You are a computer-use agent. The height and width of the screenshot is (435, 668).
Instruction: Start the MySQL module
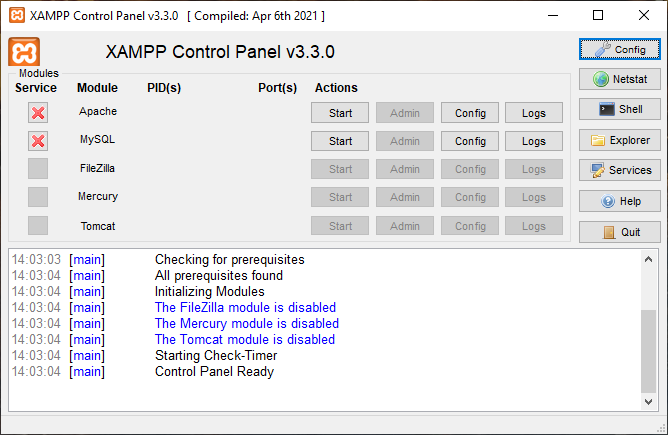340,141
